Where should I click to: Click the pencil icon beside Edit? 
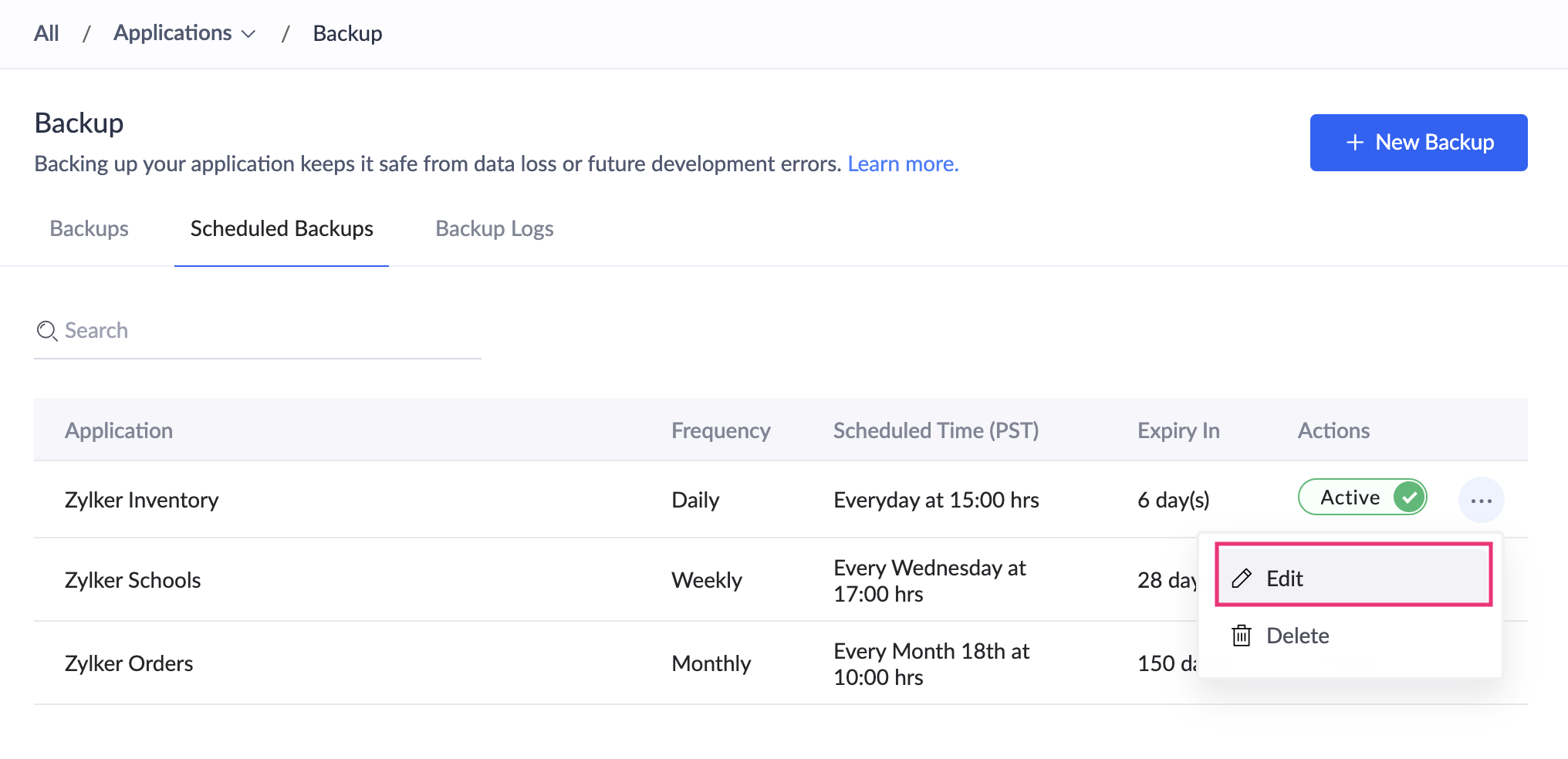point(1242,577)
